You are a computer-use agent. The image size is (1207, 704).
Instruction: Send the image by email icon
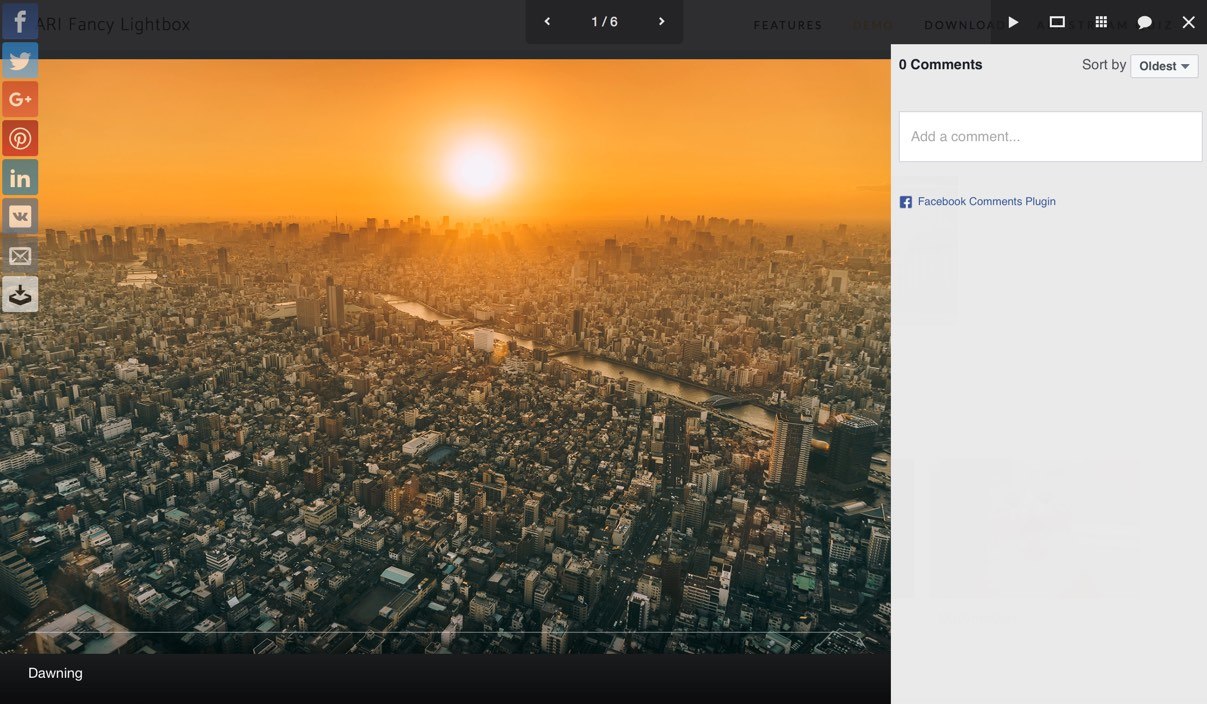coord(20,255)
